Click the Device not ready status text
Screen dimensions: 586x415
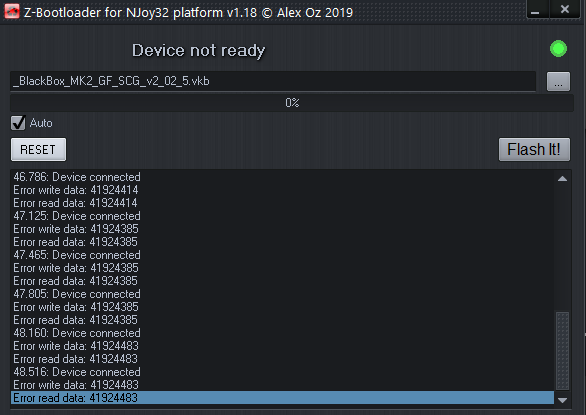click(x=198, y=51)
